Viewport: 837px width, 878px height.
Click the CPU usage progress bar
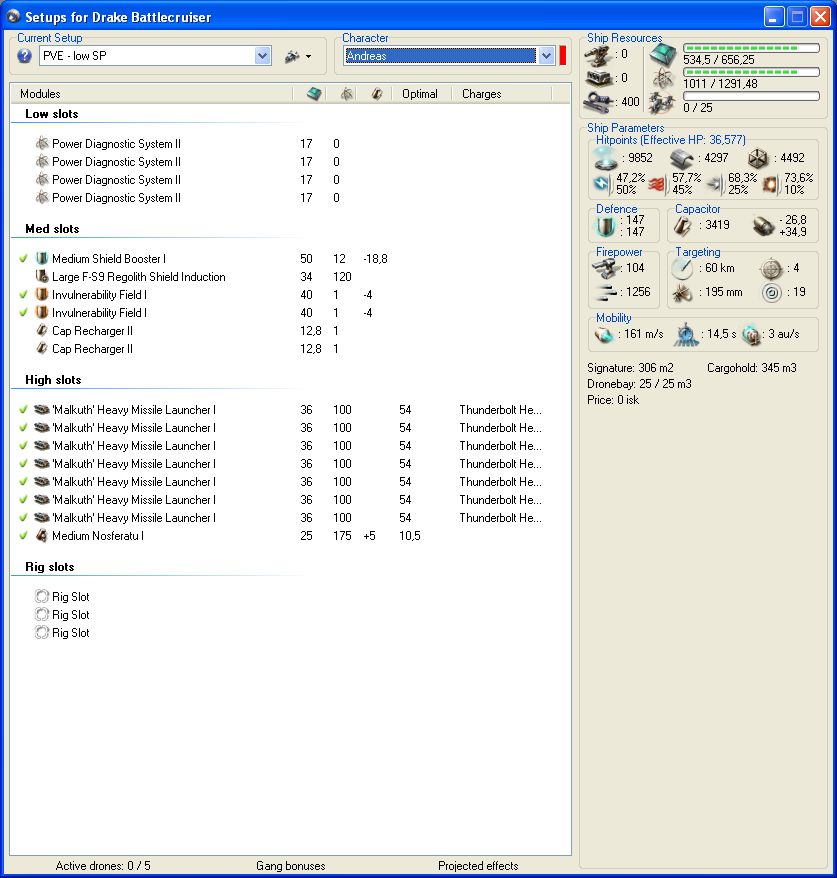click(751, 48)
